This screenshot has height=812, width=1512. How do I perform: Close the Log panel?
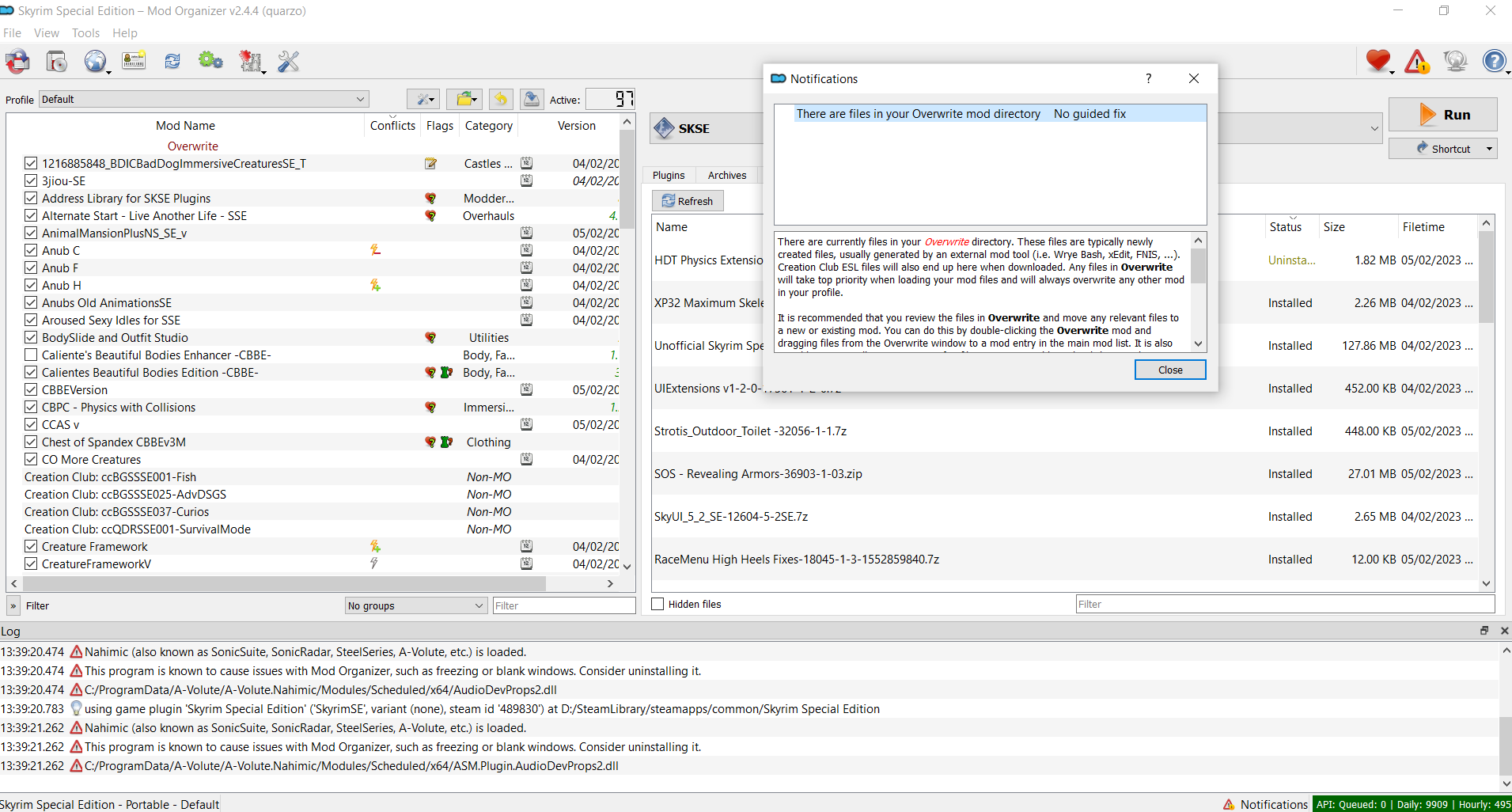point(1504,631)
